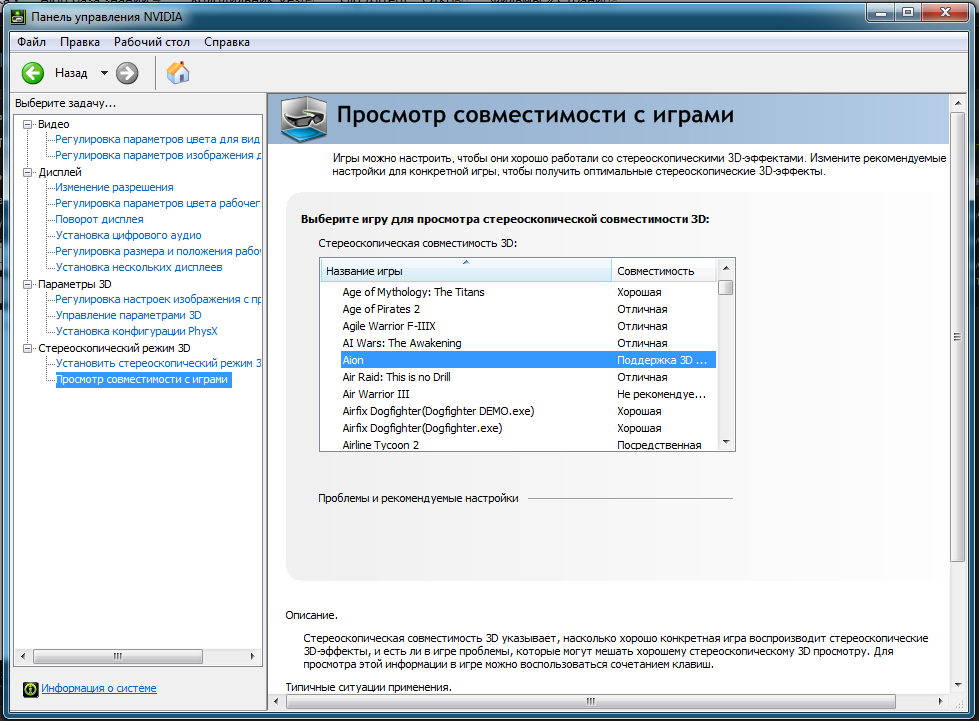Select Age of Mythology: The Titans row
The width and height of the screenshot is (979, 721).
point(518,292)
